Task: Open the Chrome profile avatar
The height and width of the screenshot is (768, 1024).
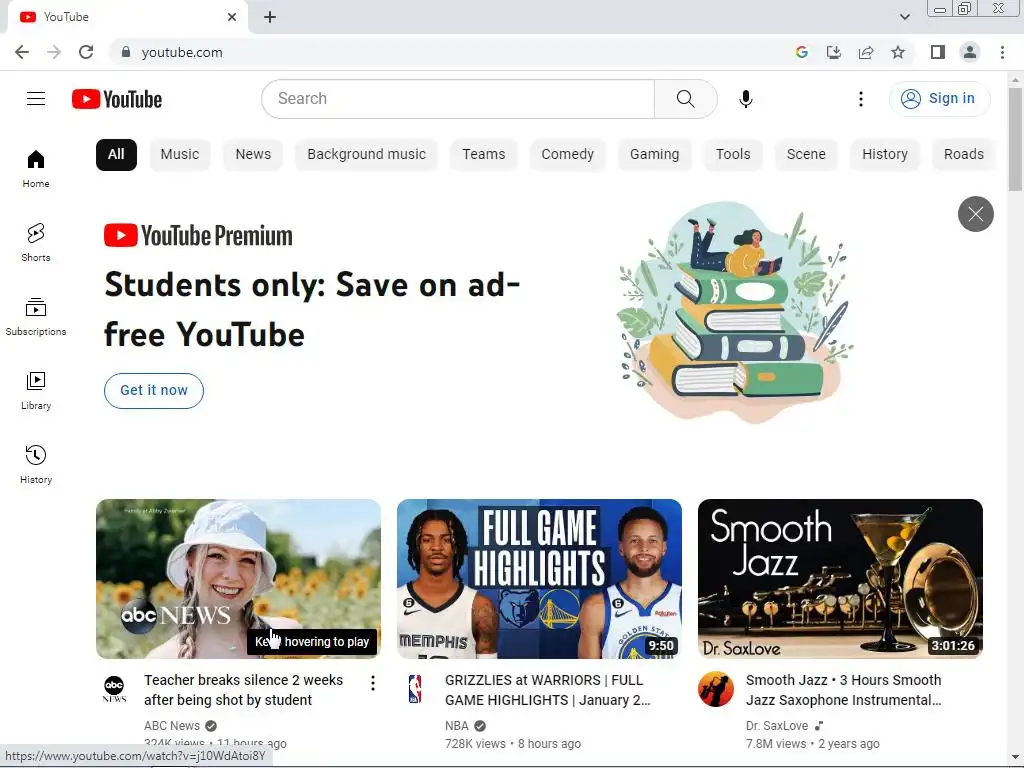Action: (970, 52)
